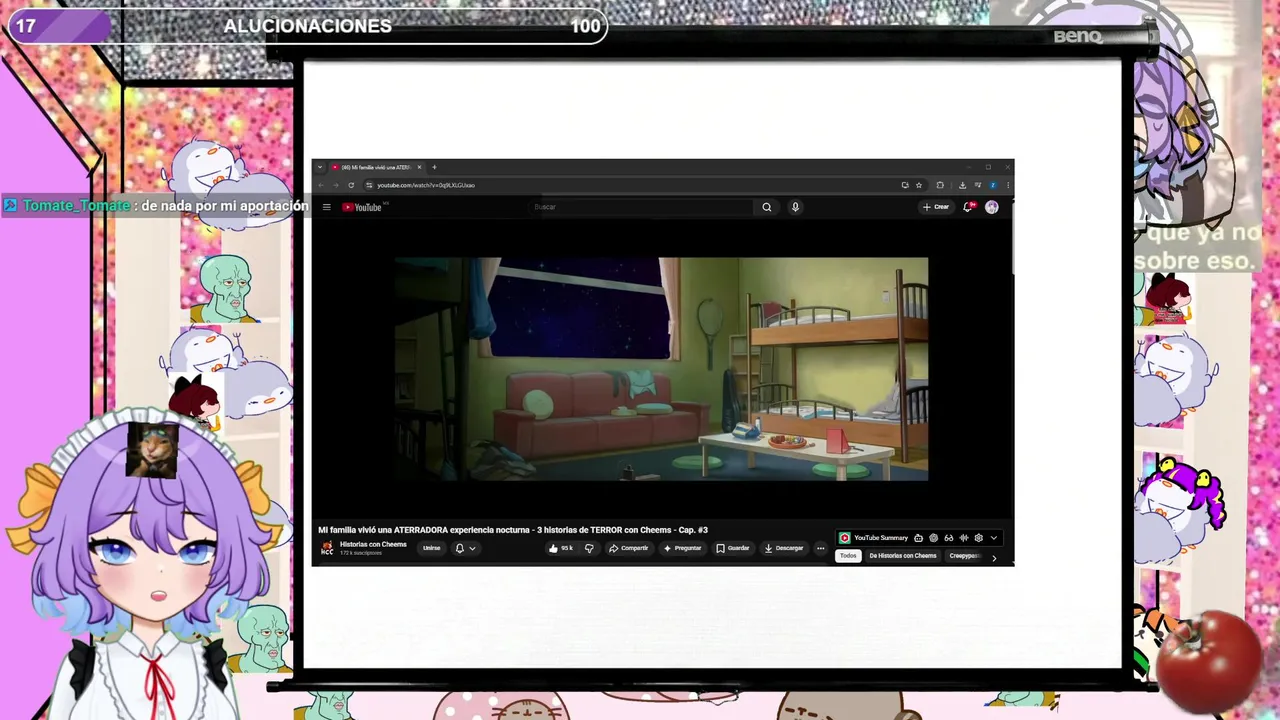The width and height of the screenshot is (1280, 720).
Task: Open a new browser tab
Action: tap(434, 167)
